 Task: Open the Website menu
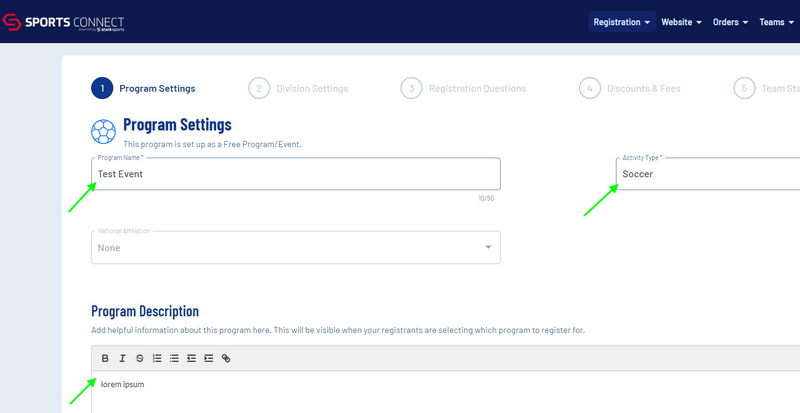(x=682, y=22)
